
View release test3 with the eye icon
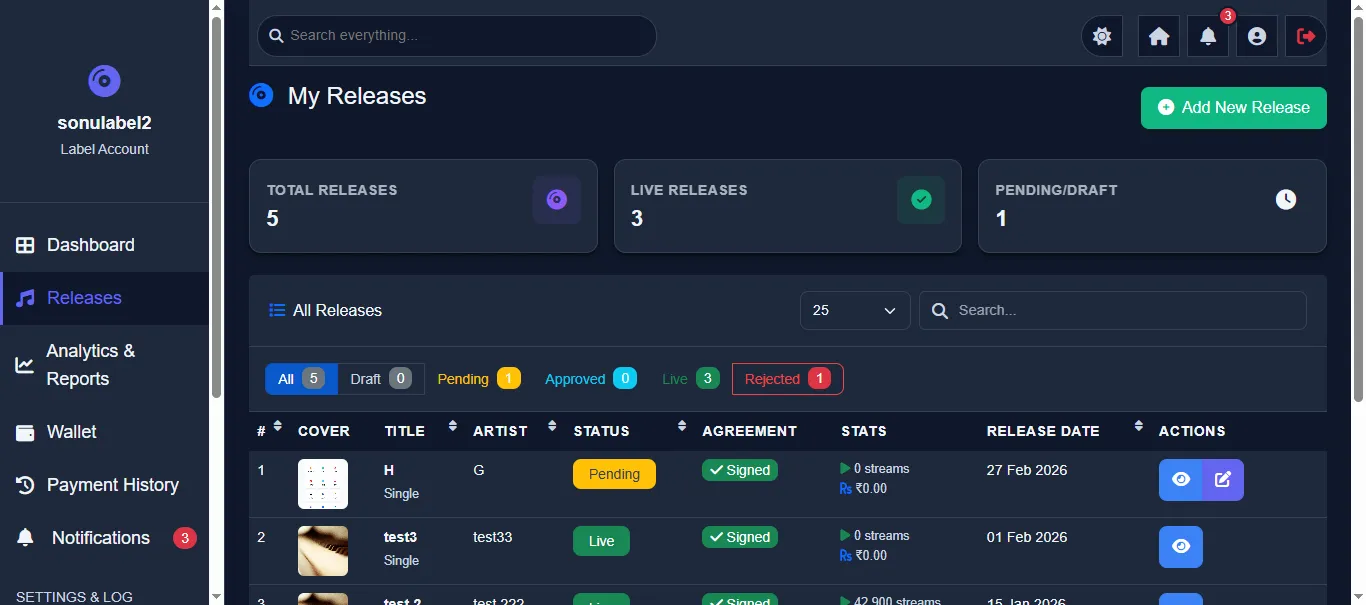click(1181, 547)
